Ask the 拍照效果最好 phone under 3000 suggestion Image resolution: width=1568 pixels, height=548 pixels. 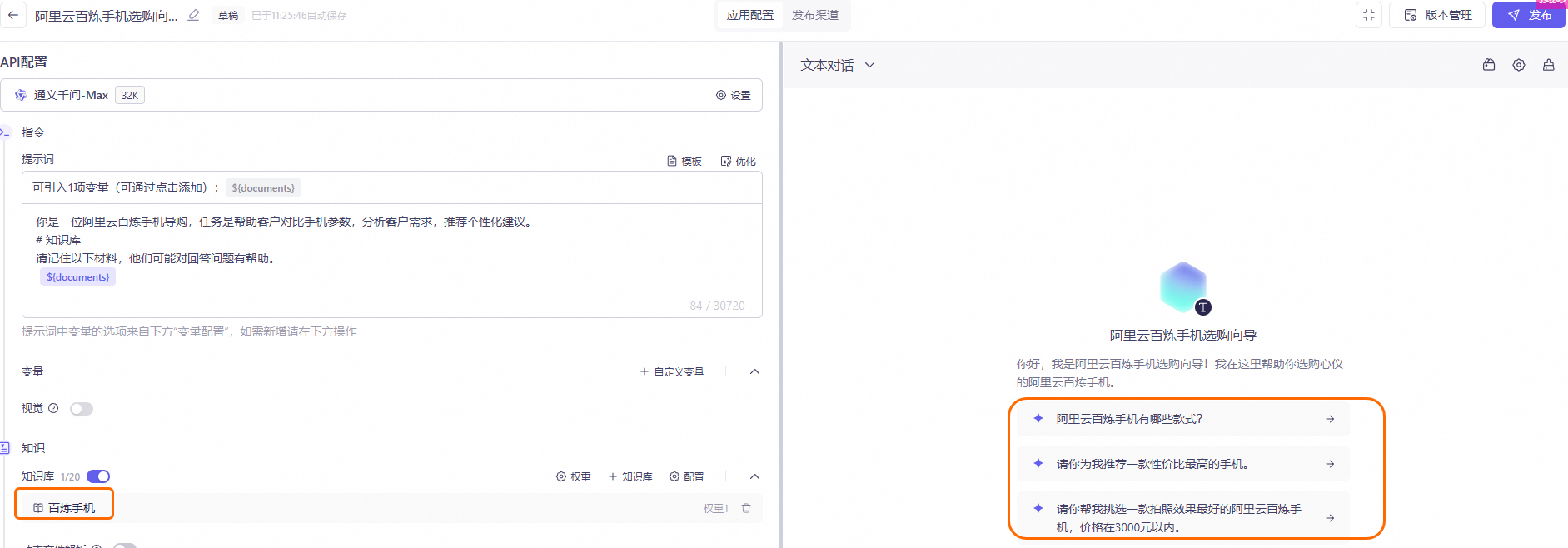pos(1183,517)
